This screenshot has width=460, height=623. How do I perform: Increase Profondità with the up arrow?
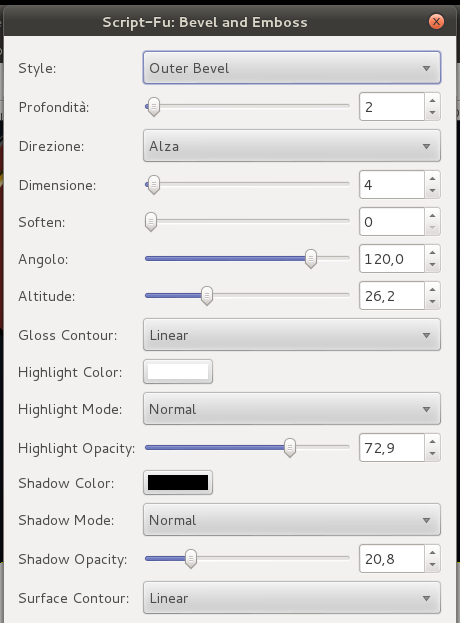click(433, 100)
